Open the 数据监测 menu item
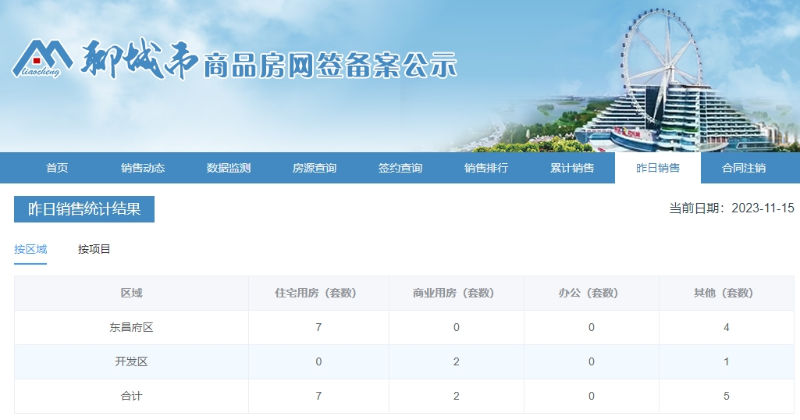Screen dimensions: 800x420 228,168
